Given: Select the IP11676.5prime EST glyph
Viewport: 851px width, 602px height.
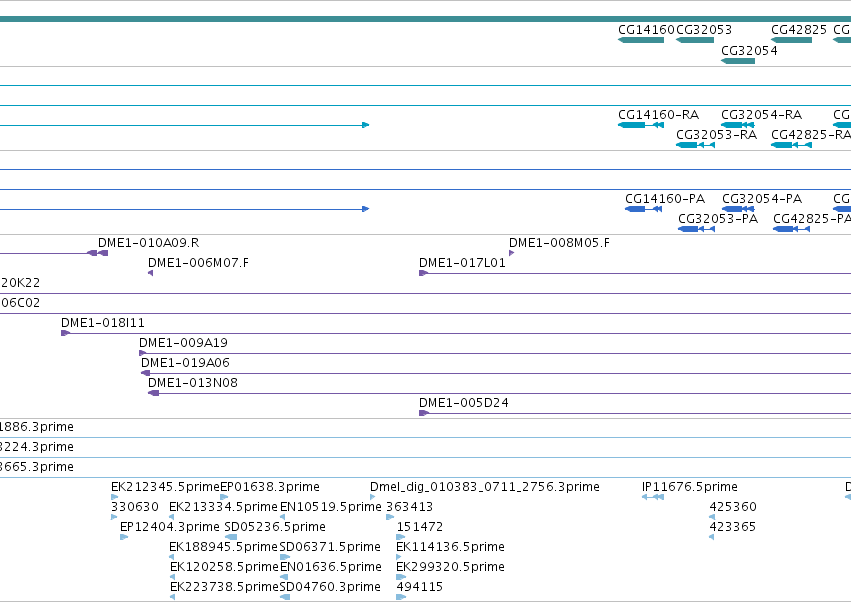Looking at the screenshot, I should 652,497.
